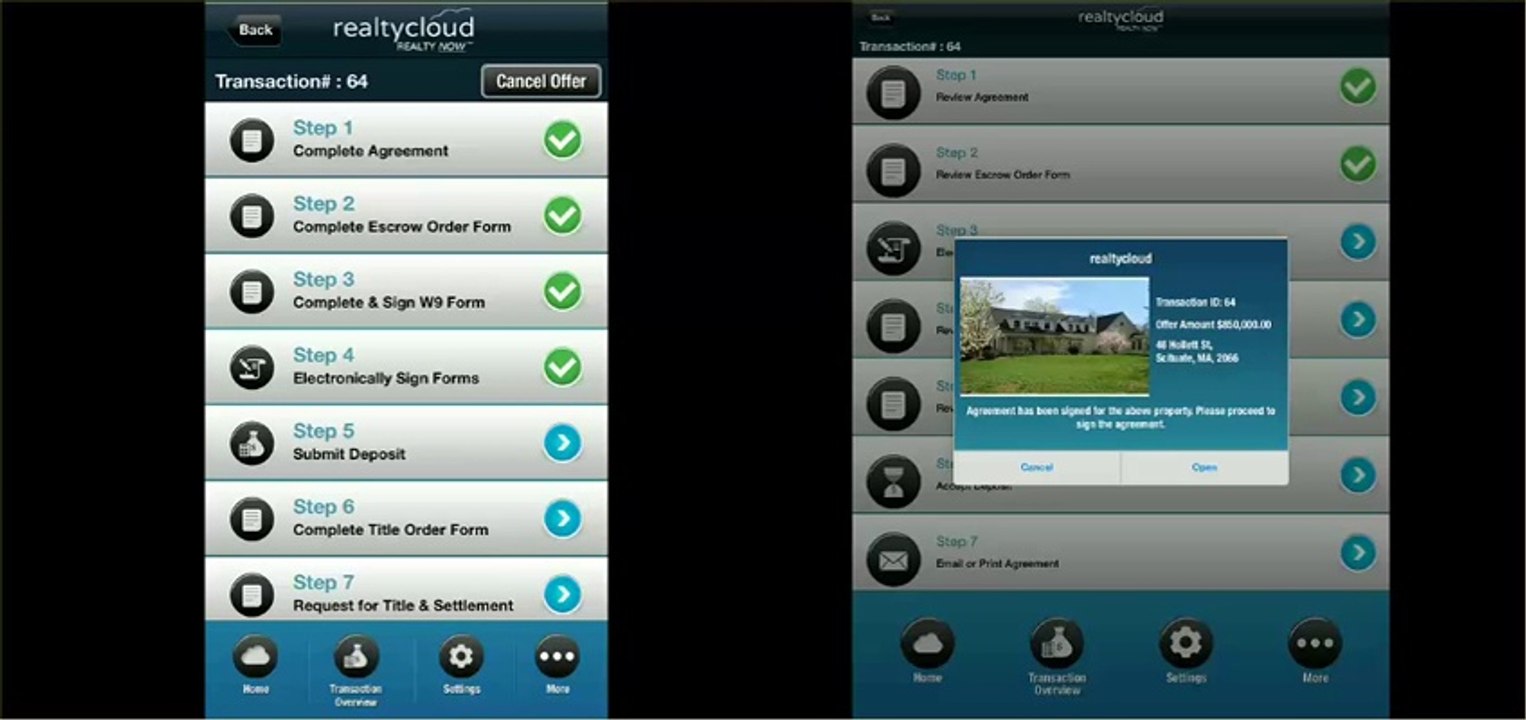
Task: Open Transaction Overview tab on the phone screen
Action: [x=356, y=670]
